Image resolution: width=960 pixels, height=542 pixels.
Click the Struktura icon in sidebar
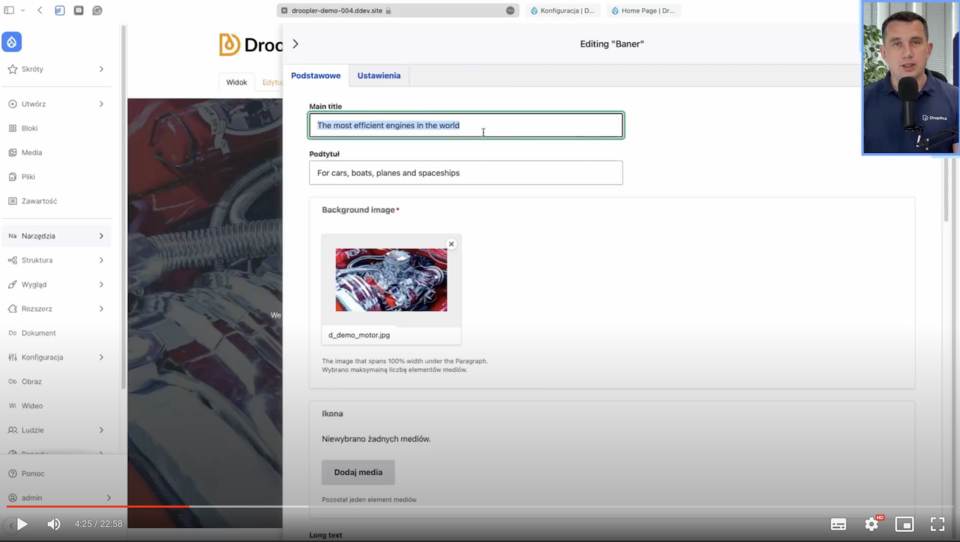(x=12, y=260)
